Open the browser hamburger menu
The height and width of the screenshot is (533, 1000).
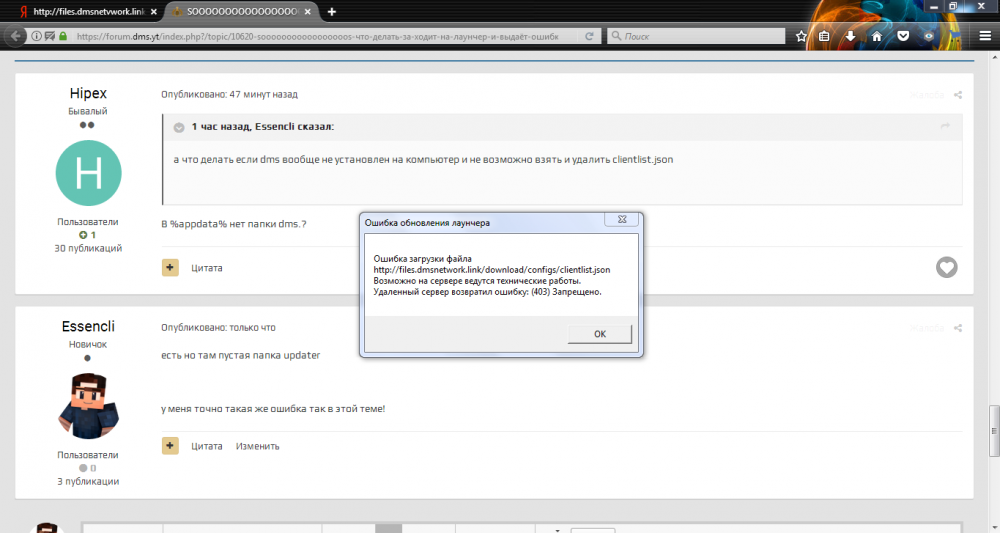click(x=985, y=35)
